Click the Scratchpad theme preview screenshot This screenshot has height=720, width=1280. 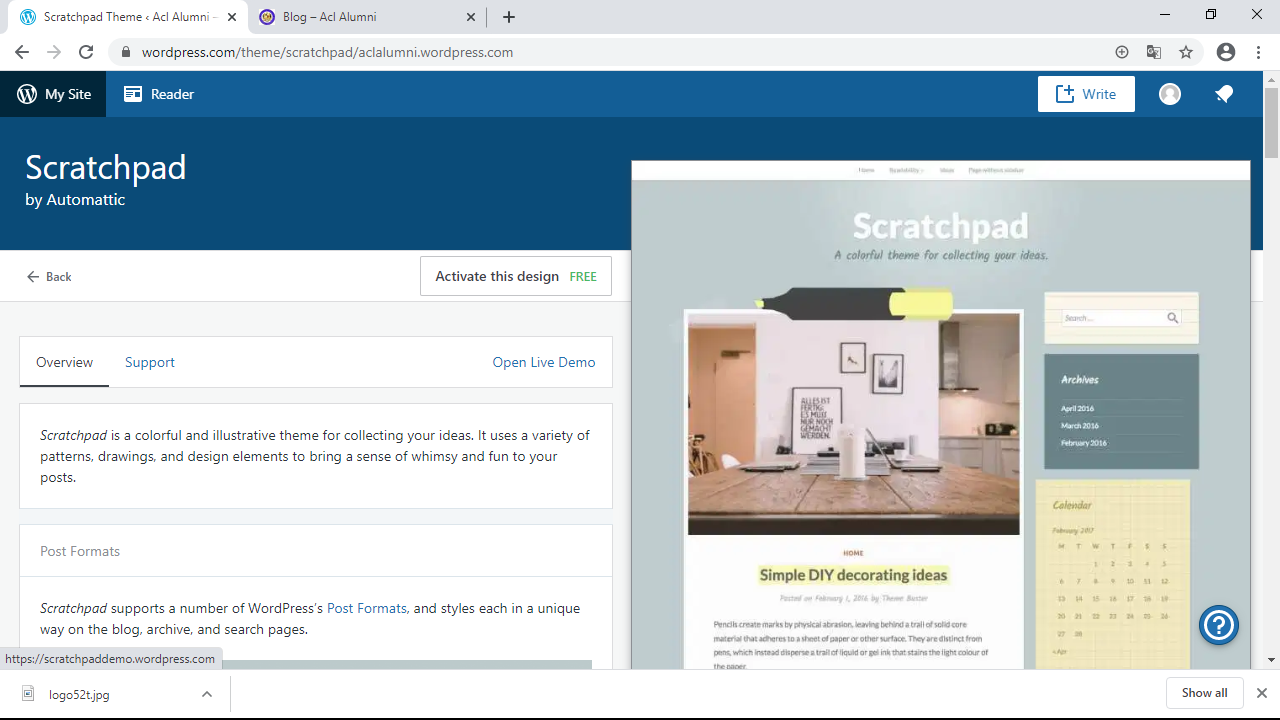click(x=940, y=420)
